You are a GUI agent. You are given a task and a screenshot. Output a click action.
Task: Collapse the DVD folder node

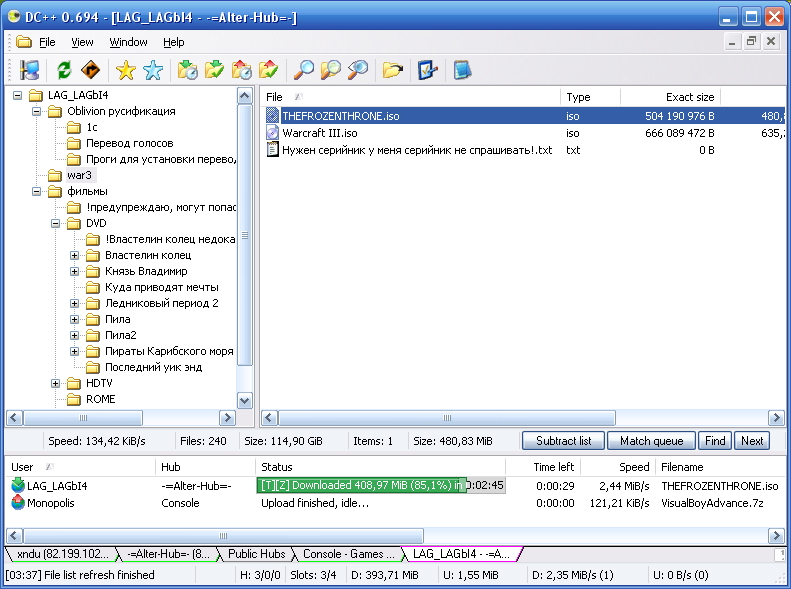56,223
